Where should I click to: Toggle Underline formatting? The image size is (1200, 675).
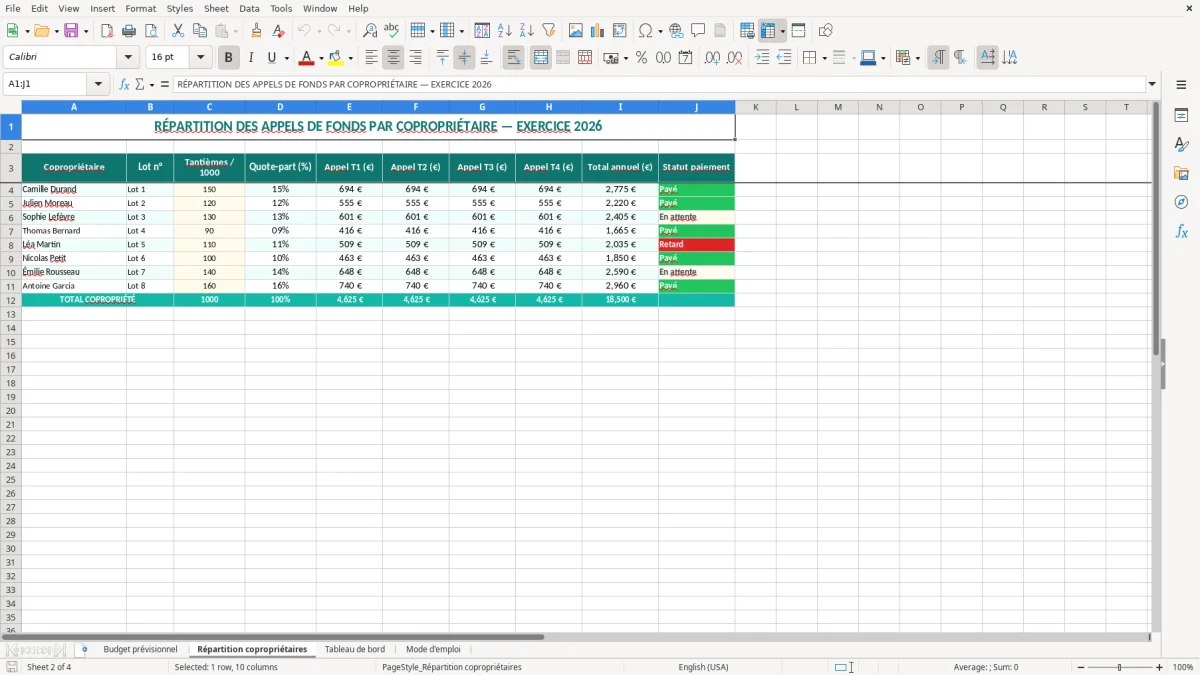point(271,58)
